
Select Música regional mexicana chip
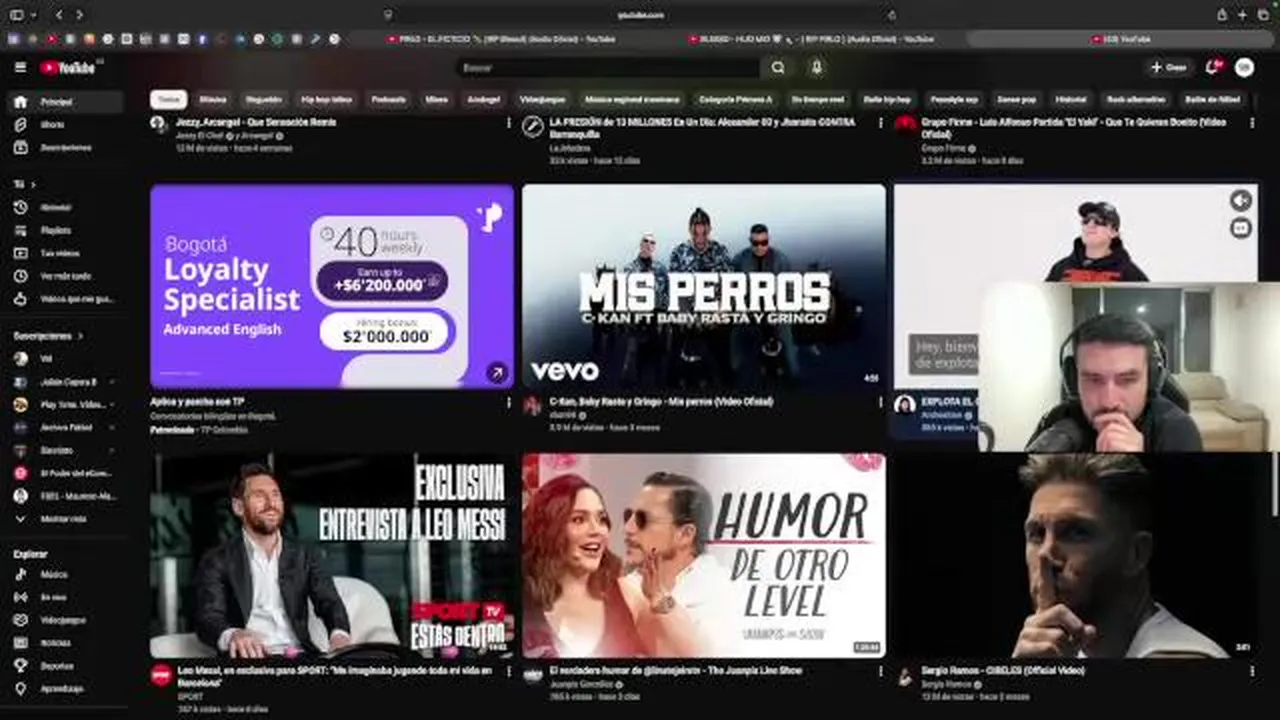coord(632,100)
